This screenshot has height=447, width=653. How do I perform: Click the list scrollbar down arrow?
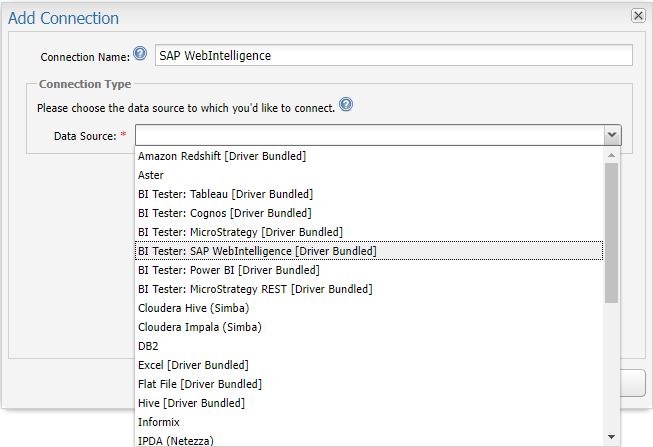pyautogui.click(x=611, y=437)
